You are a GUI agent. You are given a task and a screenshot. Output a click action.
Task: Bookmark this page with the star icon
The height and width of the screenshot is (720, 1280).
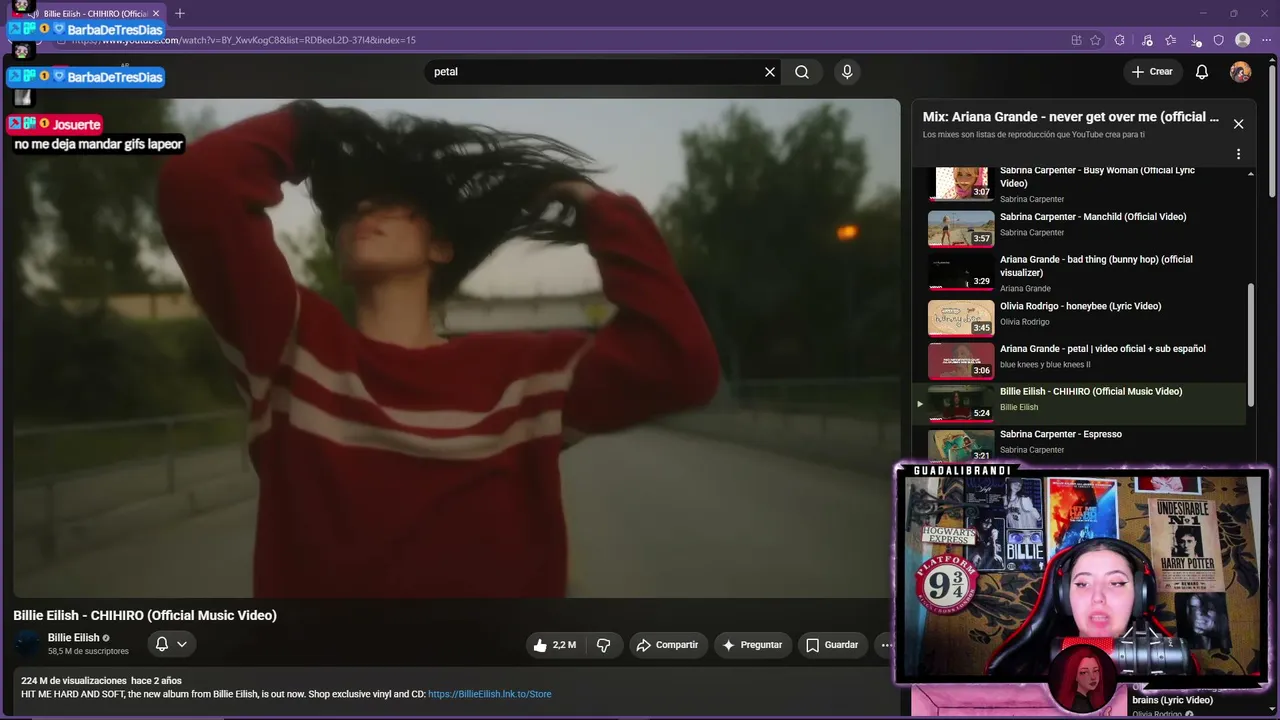[x=1096, y=40]
